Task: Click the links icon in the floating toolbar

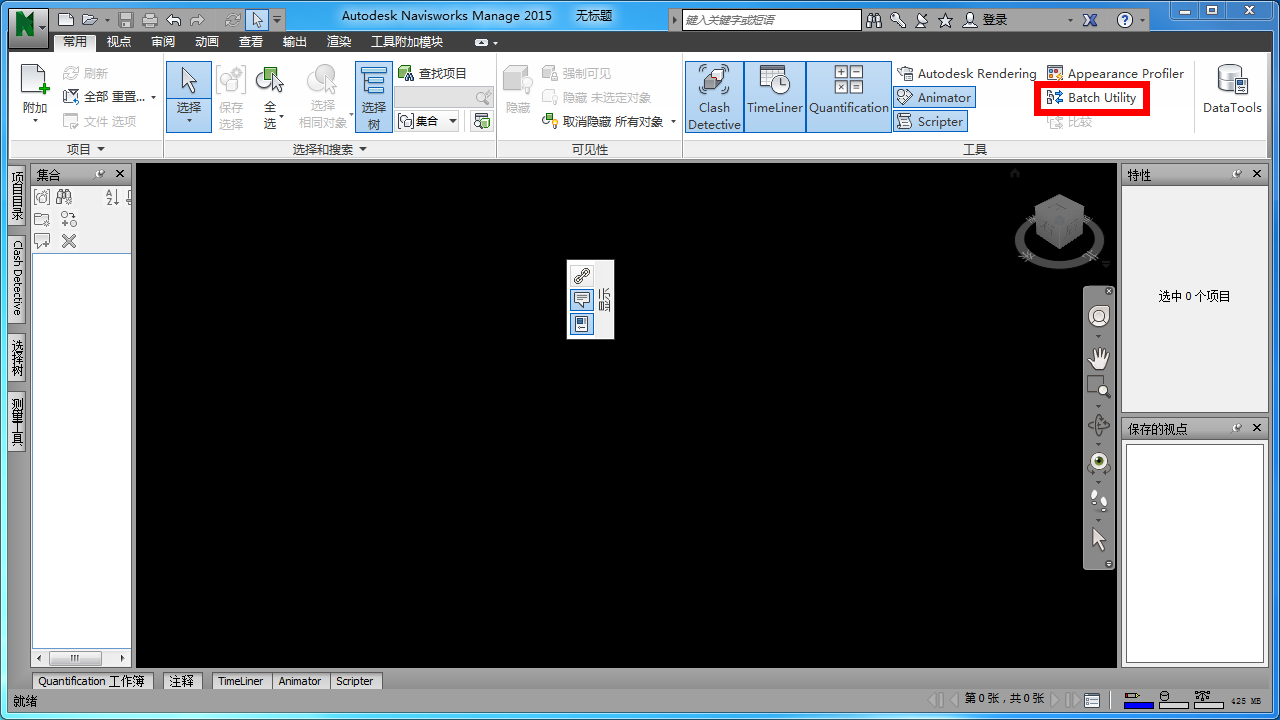Action: pyautogui.click(x=582, y=276)
